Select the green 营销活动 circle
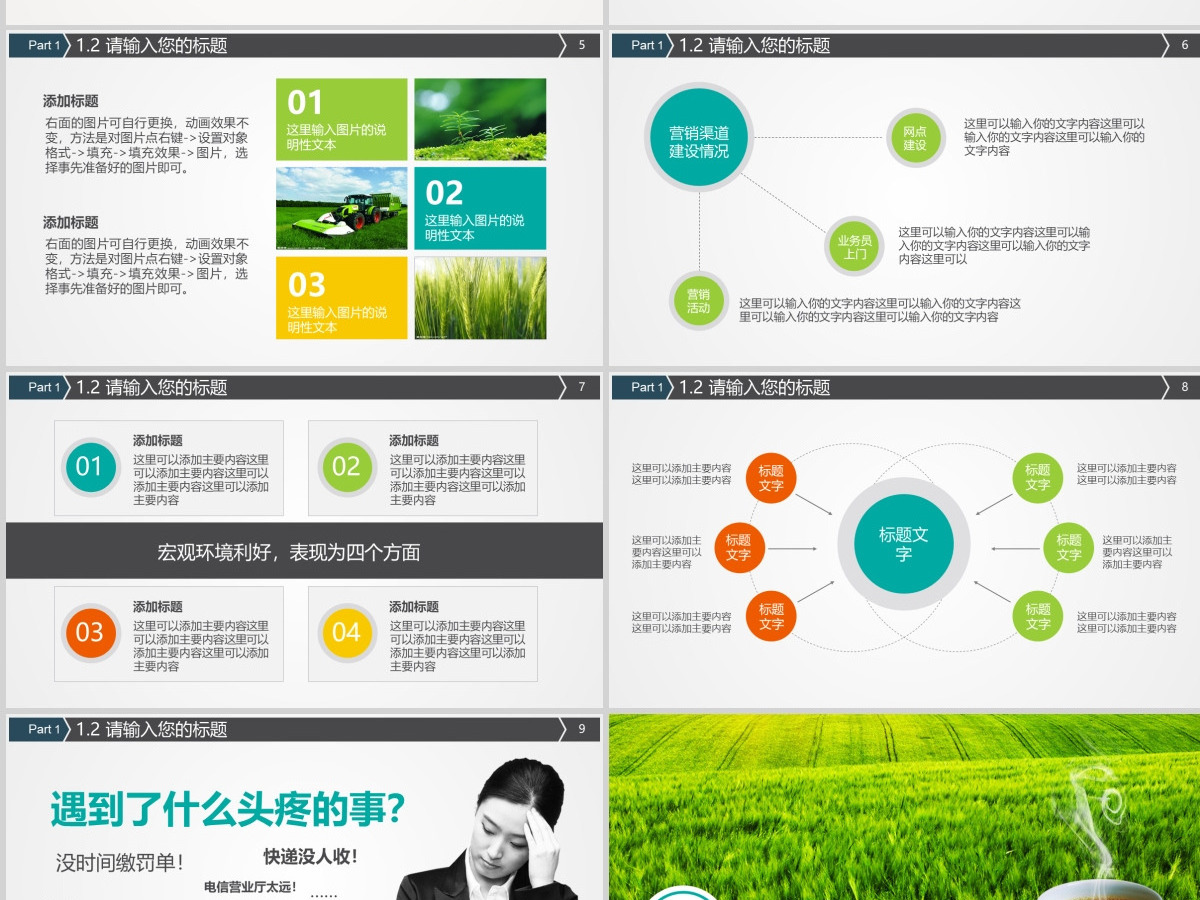Image resolution: width=1200 pixels, height=900 pixels. pos(698,301)
